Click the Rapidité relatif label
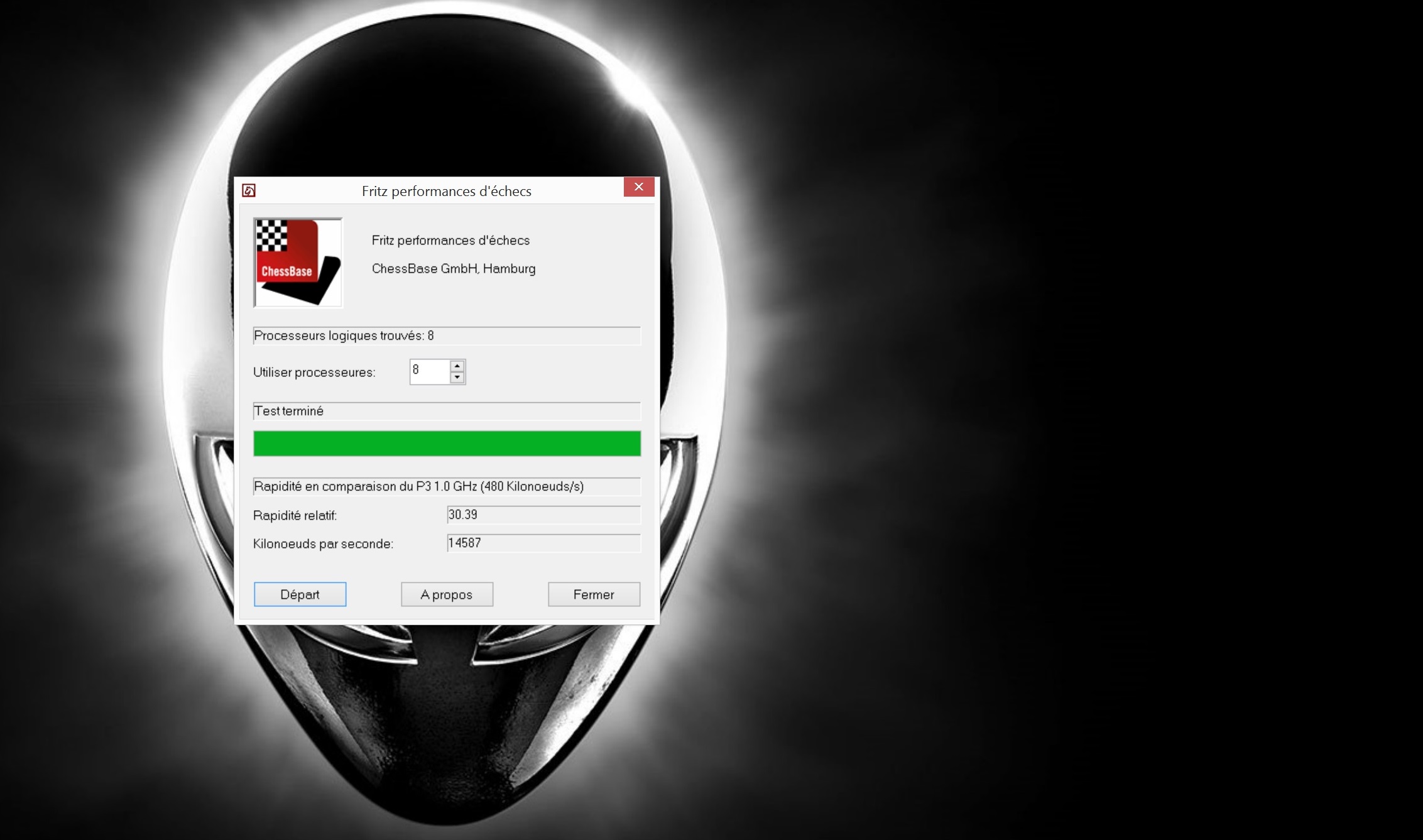 (295, 516)
